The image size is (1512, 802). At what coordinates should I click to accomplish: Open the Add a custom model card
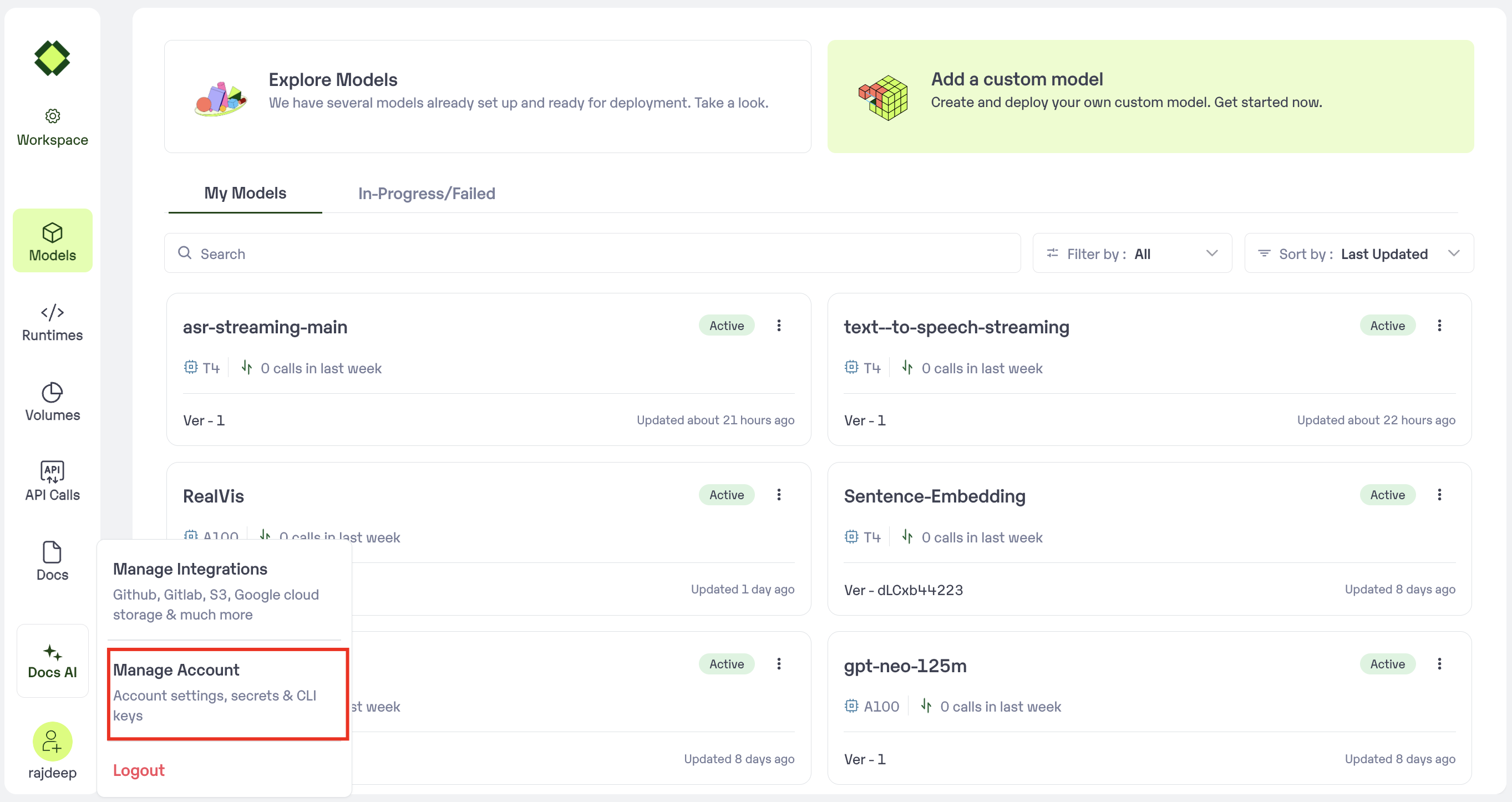1150,97
